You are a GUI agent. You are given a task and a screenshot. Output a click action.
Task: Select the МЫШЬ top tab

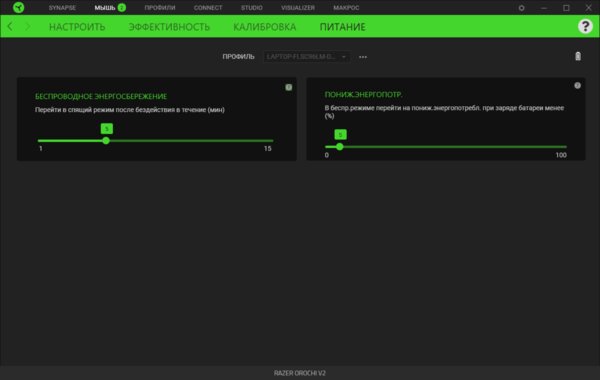tap(105, 8)
